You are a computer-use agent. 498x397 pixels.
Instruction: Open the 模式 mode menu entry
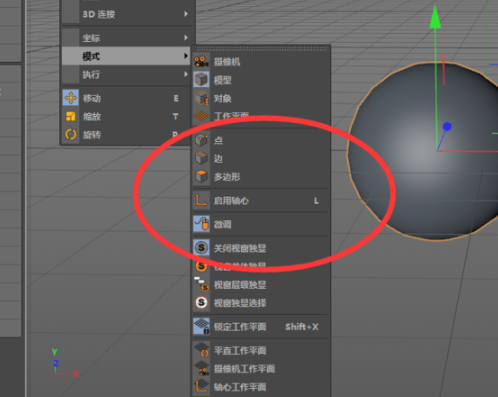[x=126, y=56]
